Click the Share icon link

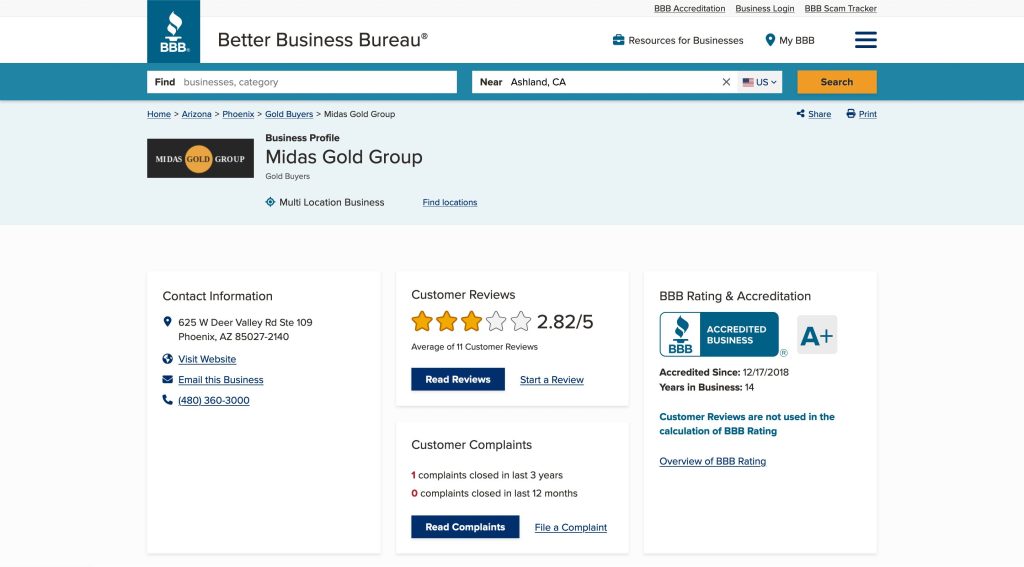[814, 114]
